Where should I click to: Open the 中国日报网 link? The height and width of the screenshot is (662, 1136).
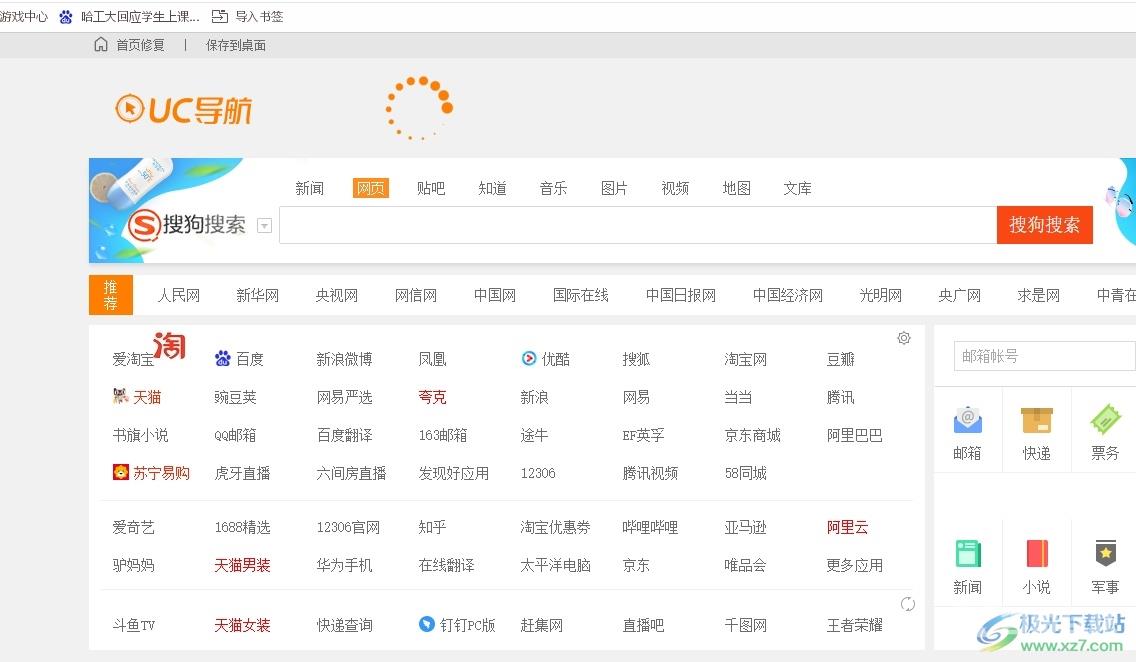click(x=681, y=296)
